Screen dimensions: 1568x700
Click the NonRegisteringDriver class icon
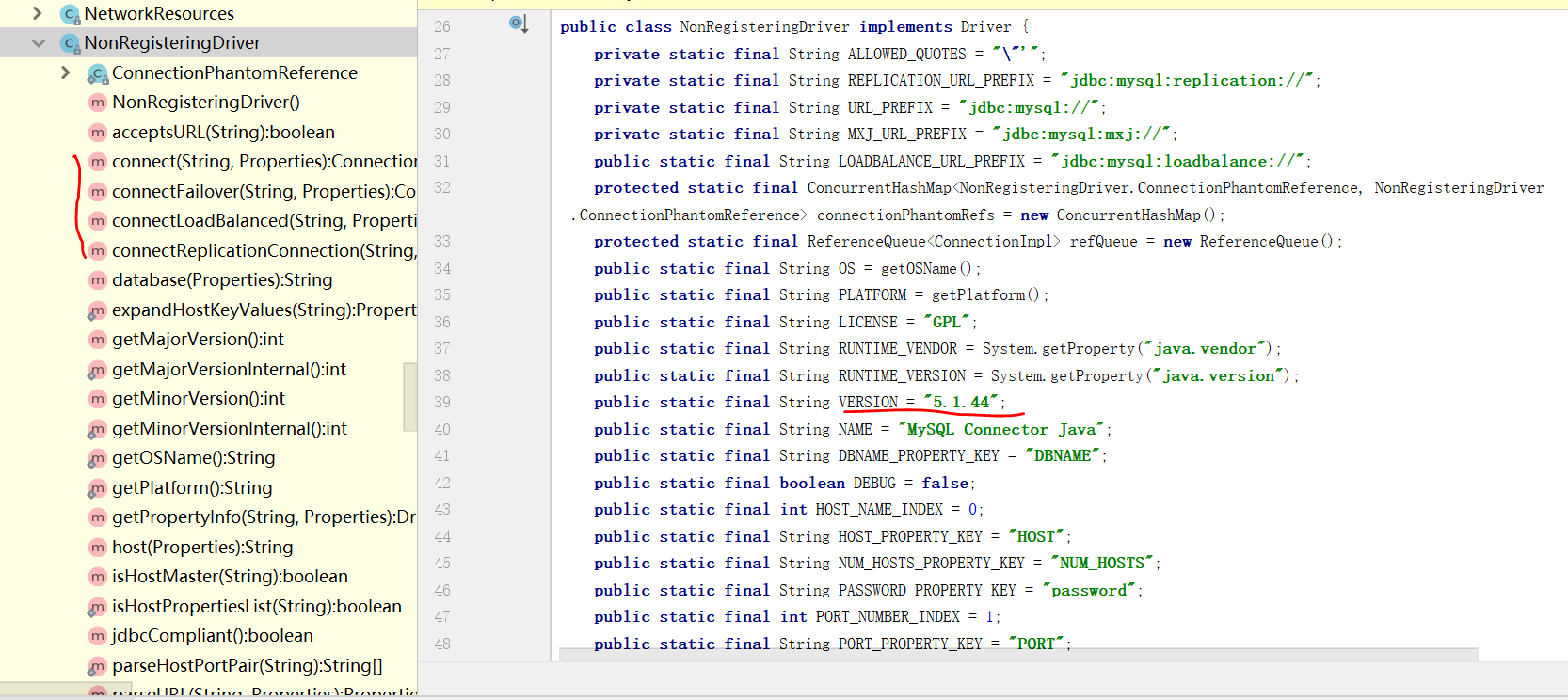70,43
